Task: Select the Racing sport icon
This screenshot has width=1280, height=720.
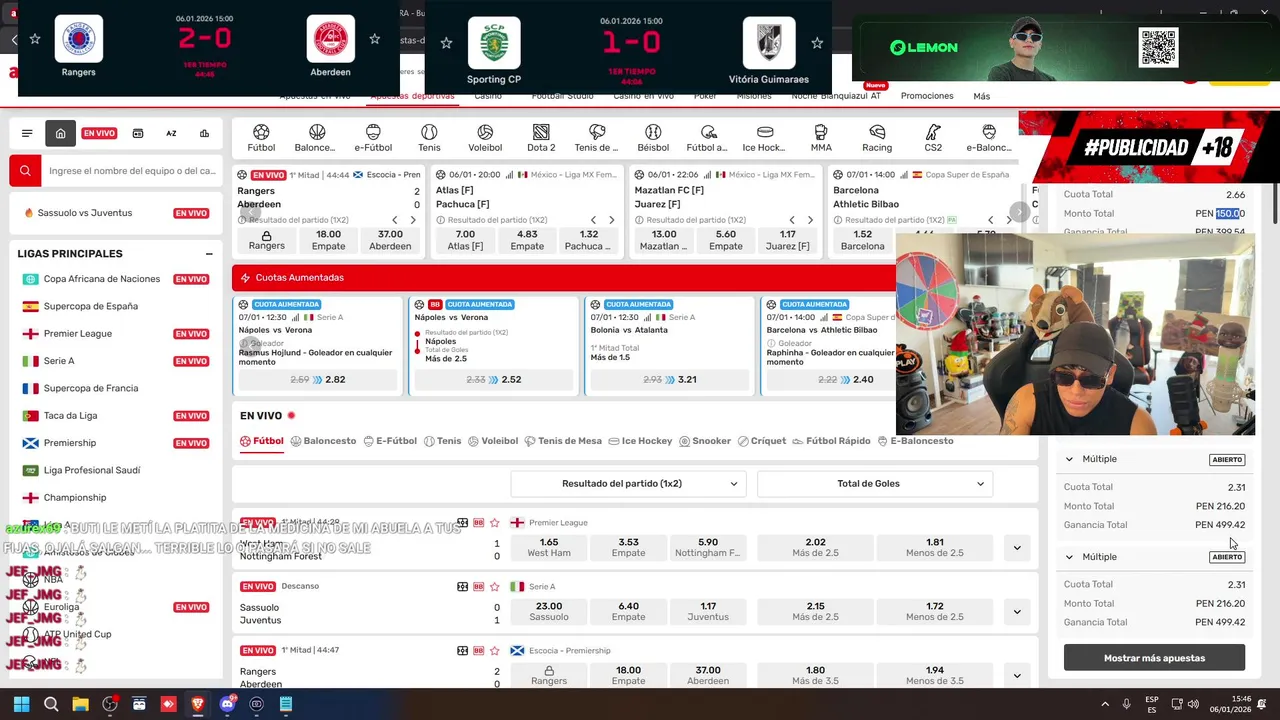Action: coord(877,138)
